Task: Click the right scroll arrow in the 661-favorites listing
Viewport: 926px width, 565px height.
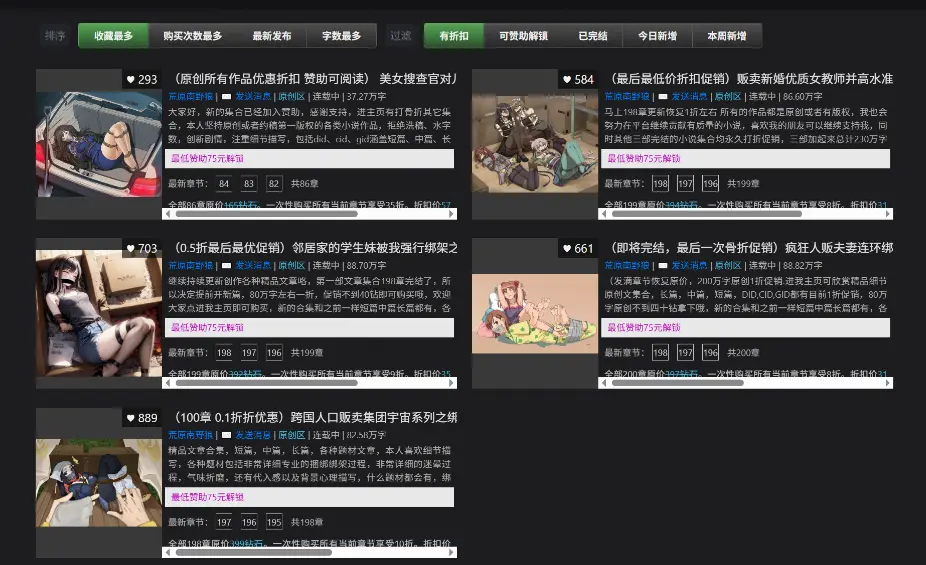Action: [x=887, y=382]
